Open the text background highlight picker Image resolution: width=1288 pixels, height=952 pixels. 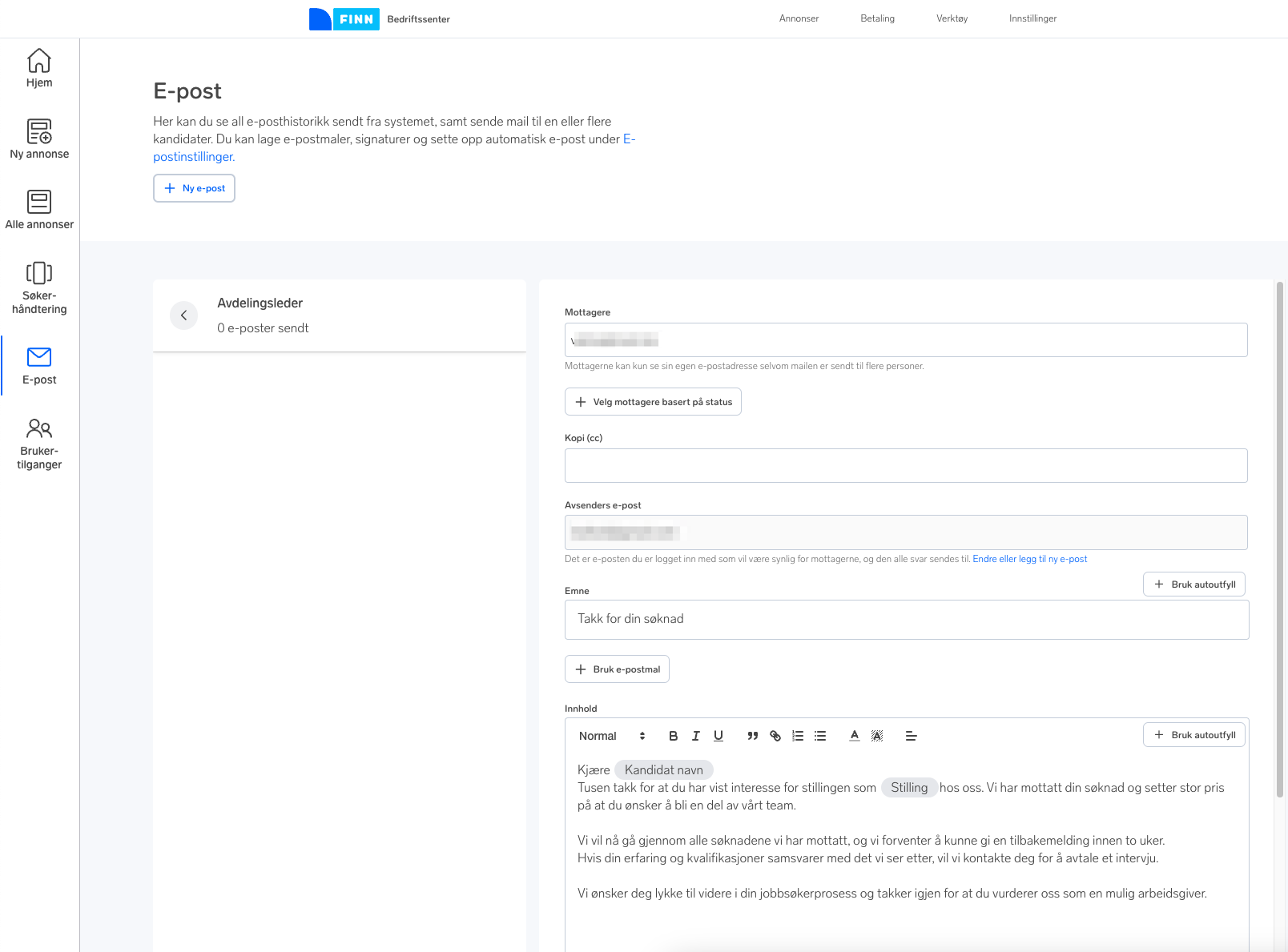coord(877,736)
